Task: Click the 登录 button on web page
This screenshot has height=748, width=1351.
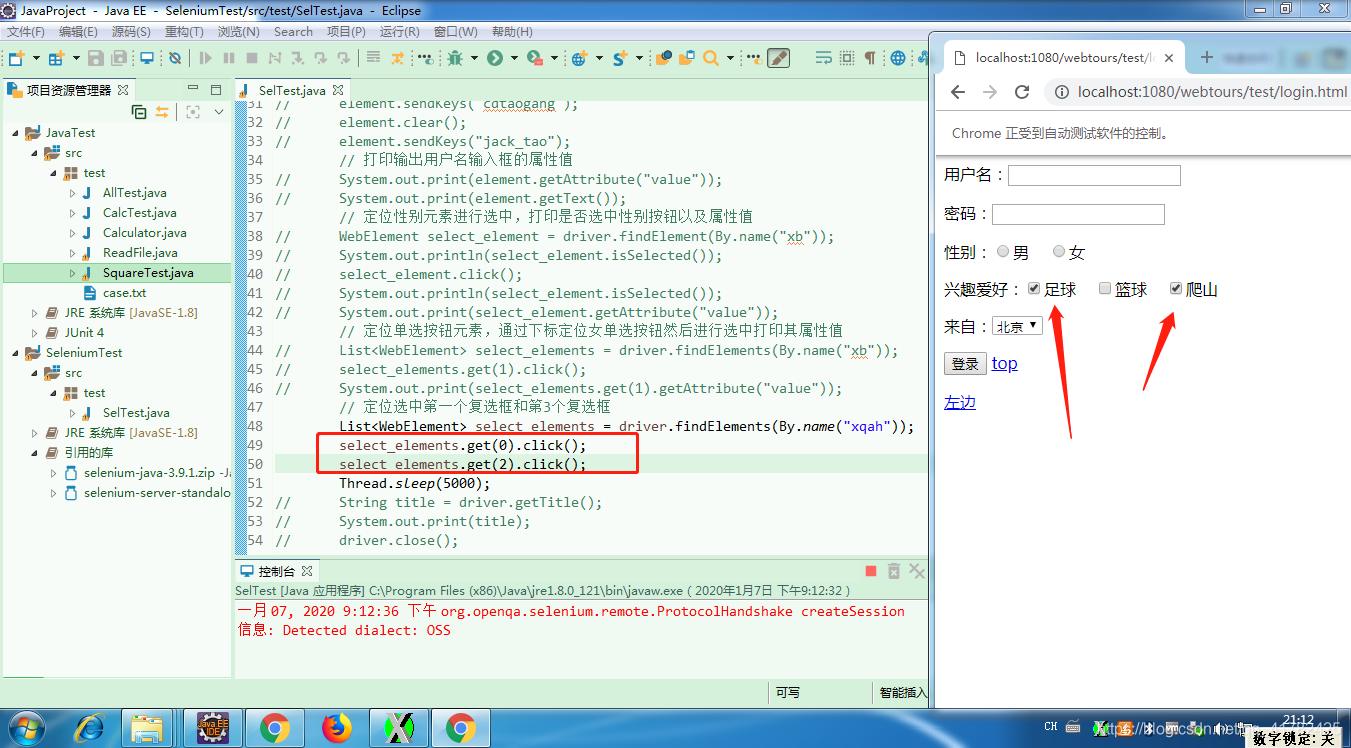Action: coord(965,364)
